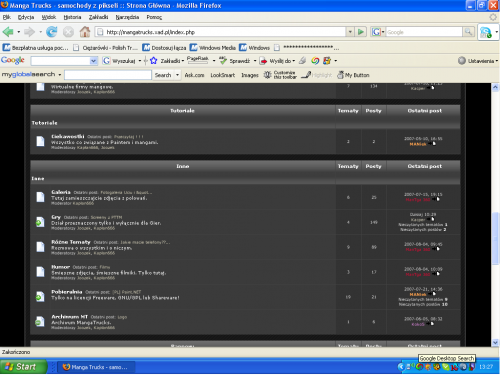
Task: Open the Pobieralnia forum link
Action: pos(67,292)
